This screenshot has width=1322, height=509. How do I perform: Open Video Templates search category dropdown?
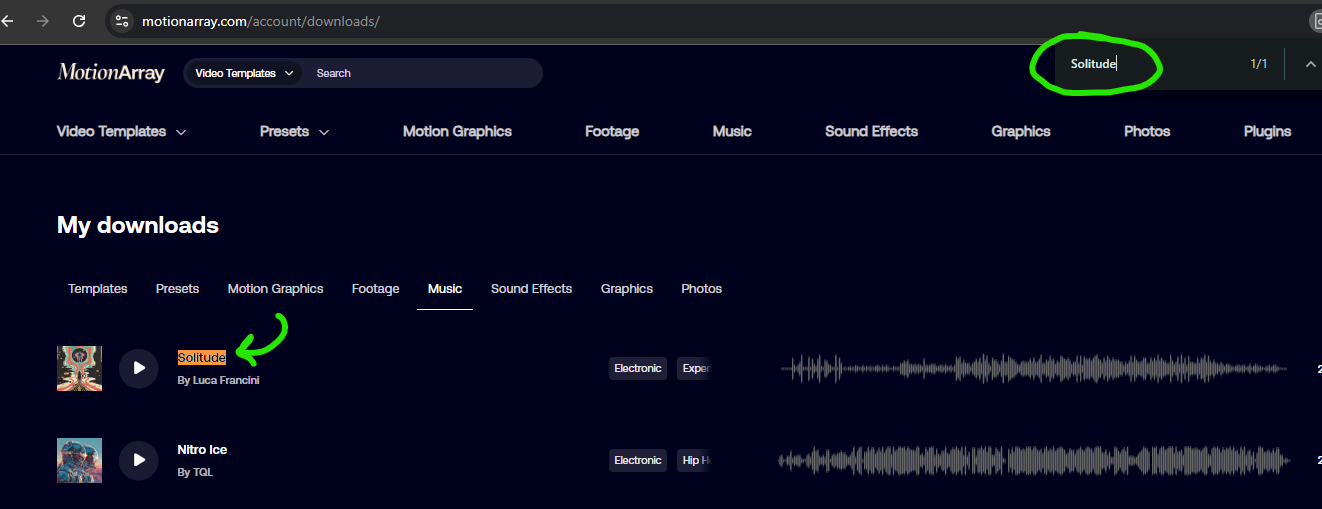[244, 73]
